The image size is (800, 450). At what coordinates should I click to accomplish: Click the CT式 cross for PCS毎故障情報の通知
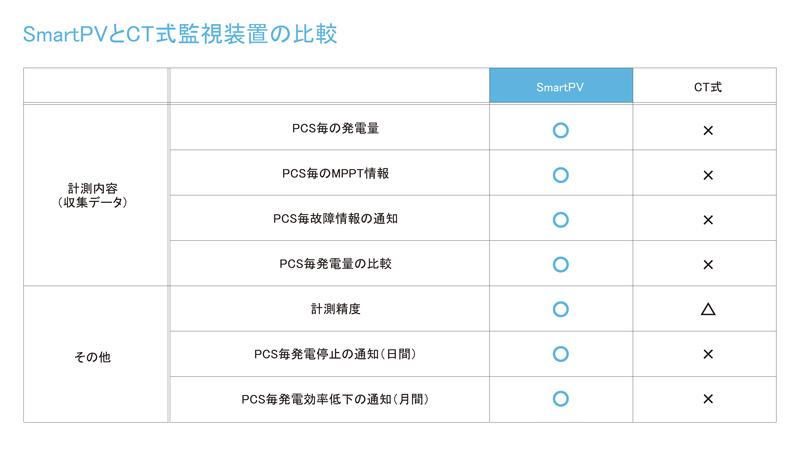point(708,220)
